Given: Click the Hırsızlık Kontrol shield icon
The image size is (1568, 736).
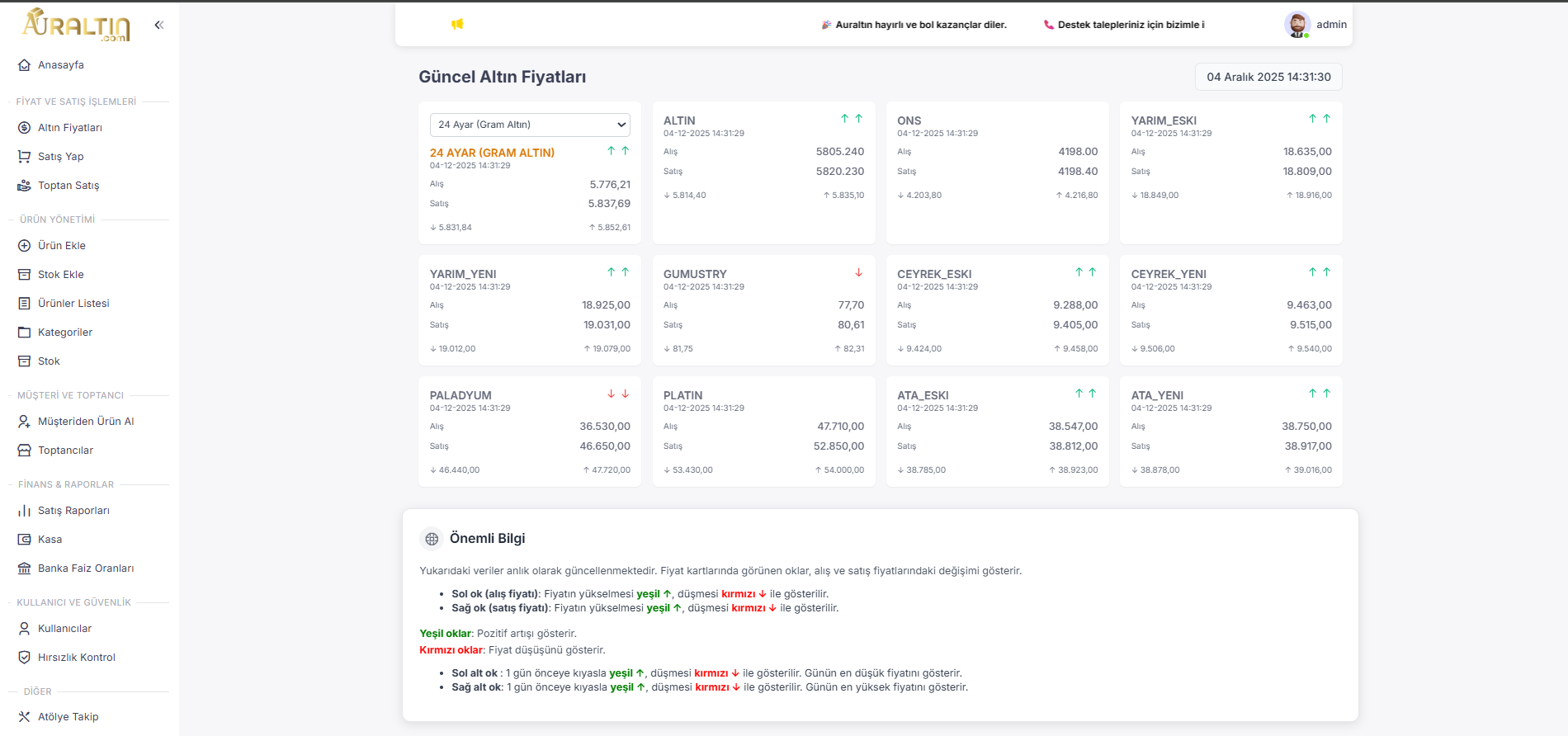Looking at the screenshot, I should pyautogui.click(x=25, y=658).
